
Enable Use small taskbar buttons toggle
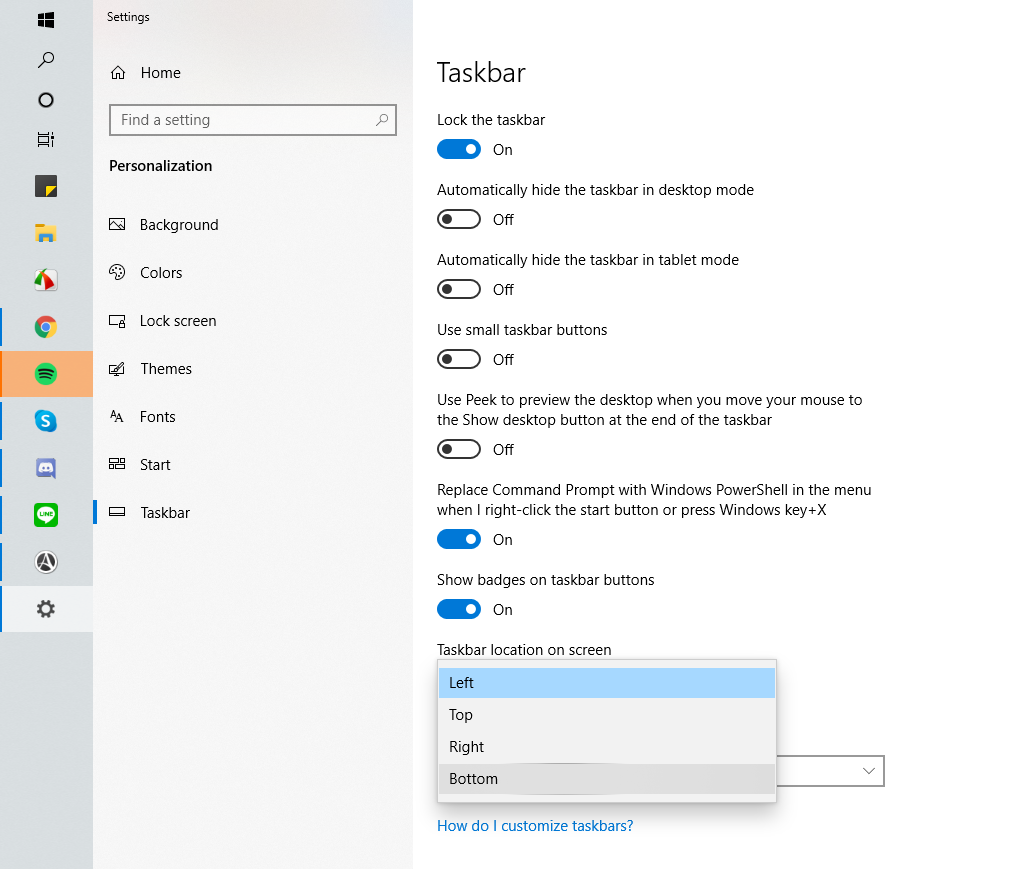pos(459,360)
